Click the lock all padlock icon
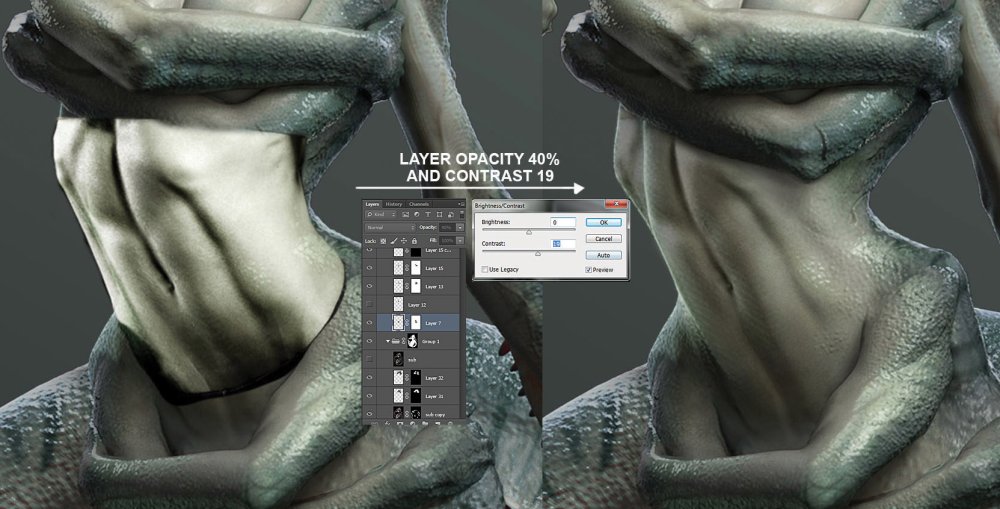1000x509 pixels. pyautogui.click(x=414, y=241)
